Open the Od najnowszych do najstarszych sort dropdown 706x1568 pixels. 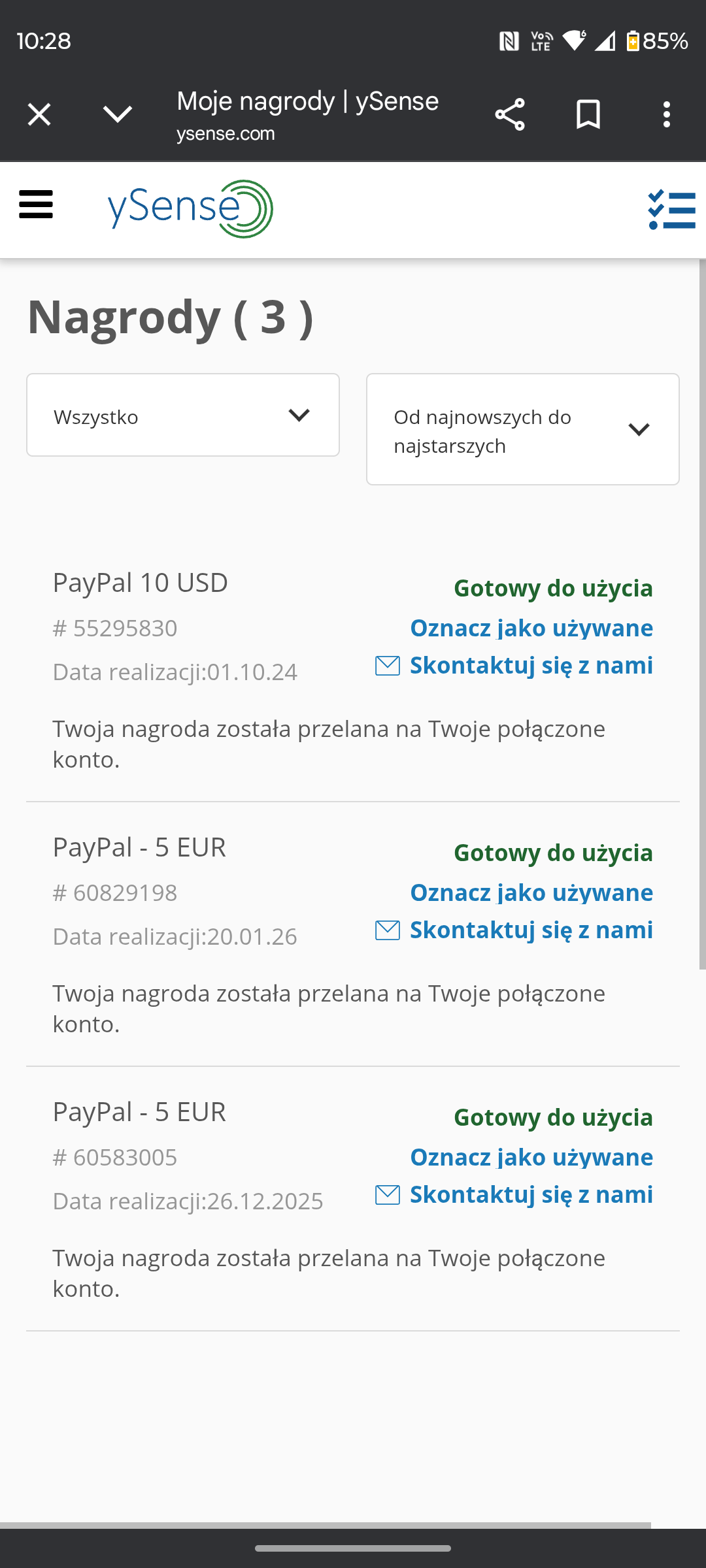click(522, 430)
